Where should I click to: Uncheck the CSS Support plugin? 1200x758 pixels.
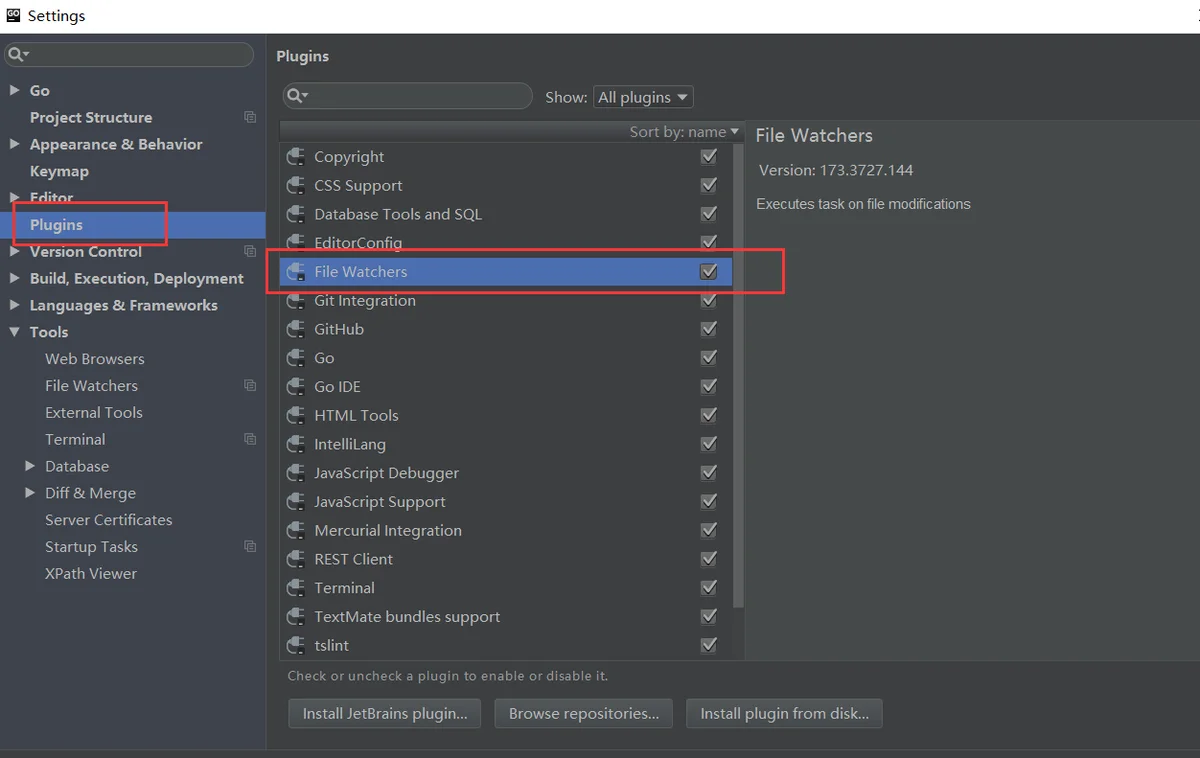click(709, 186)
